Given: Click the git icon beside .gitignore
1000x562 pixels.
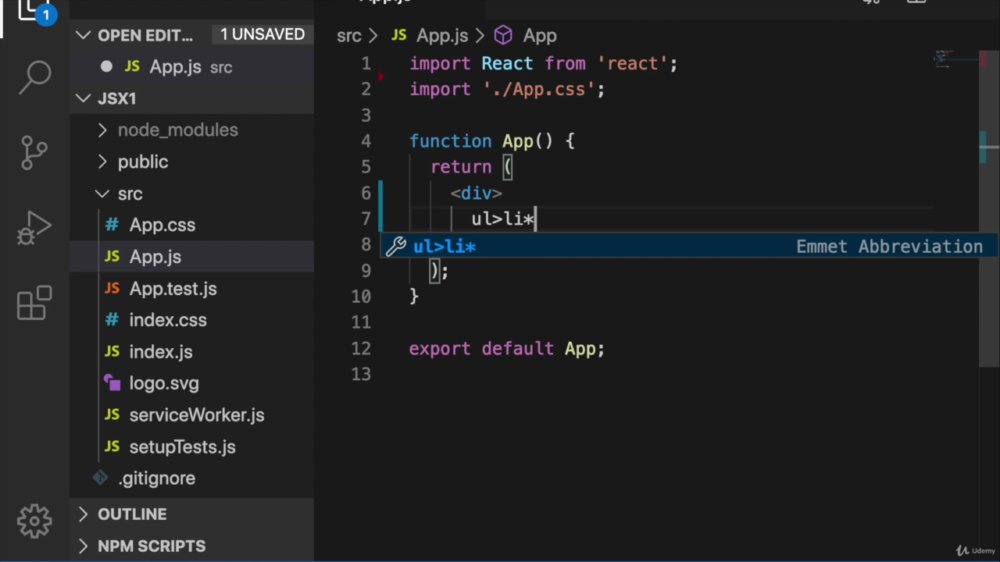Looking at the screenshot, I should [100, 477].
